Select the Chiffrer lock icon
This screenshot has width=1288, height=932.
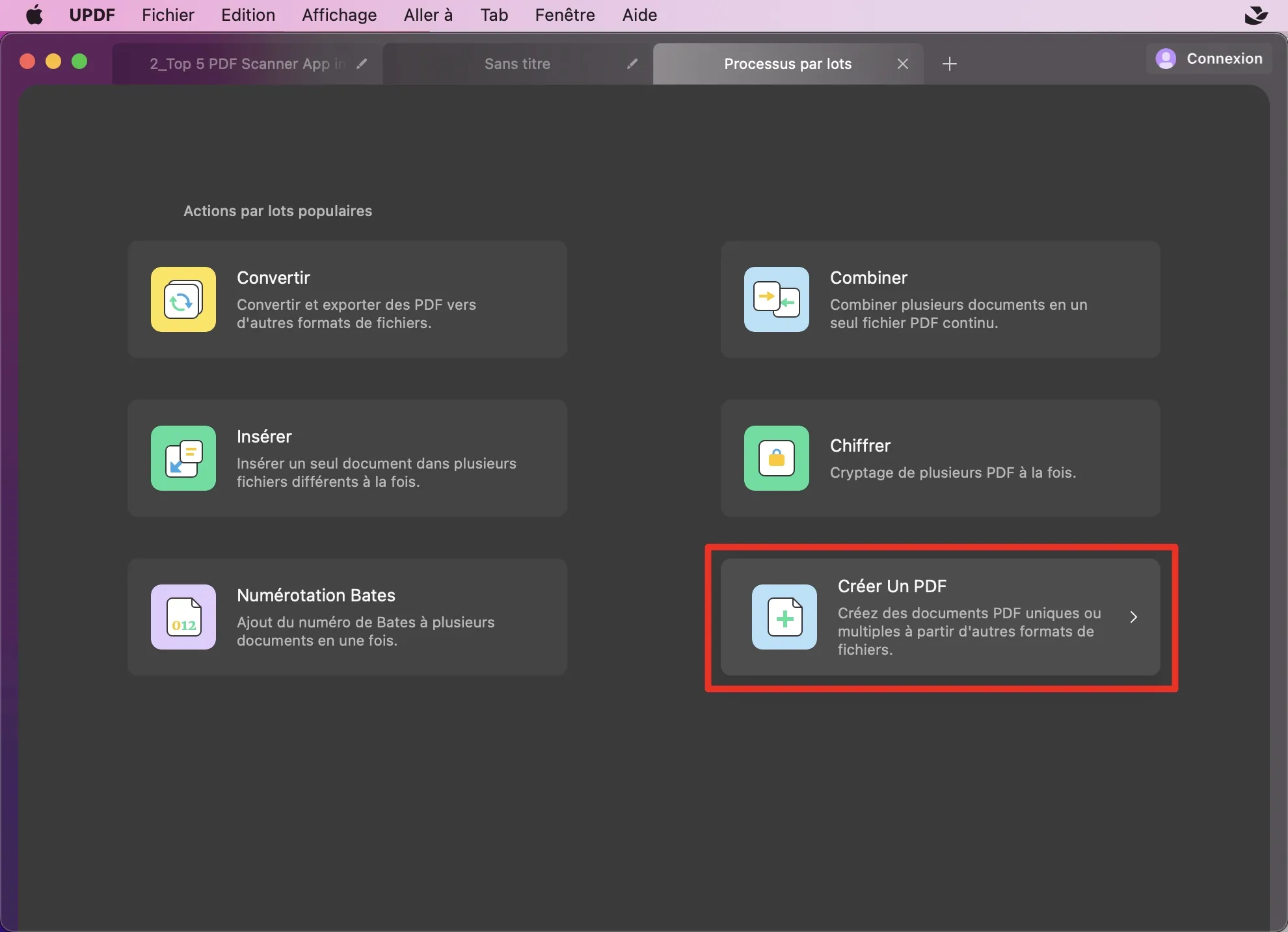tap(775, 458)
